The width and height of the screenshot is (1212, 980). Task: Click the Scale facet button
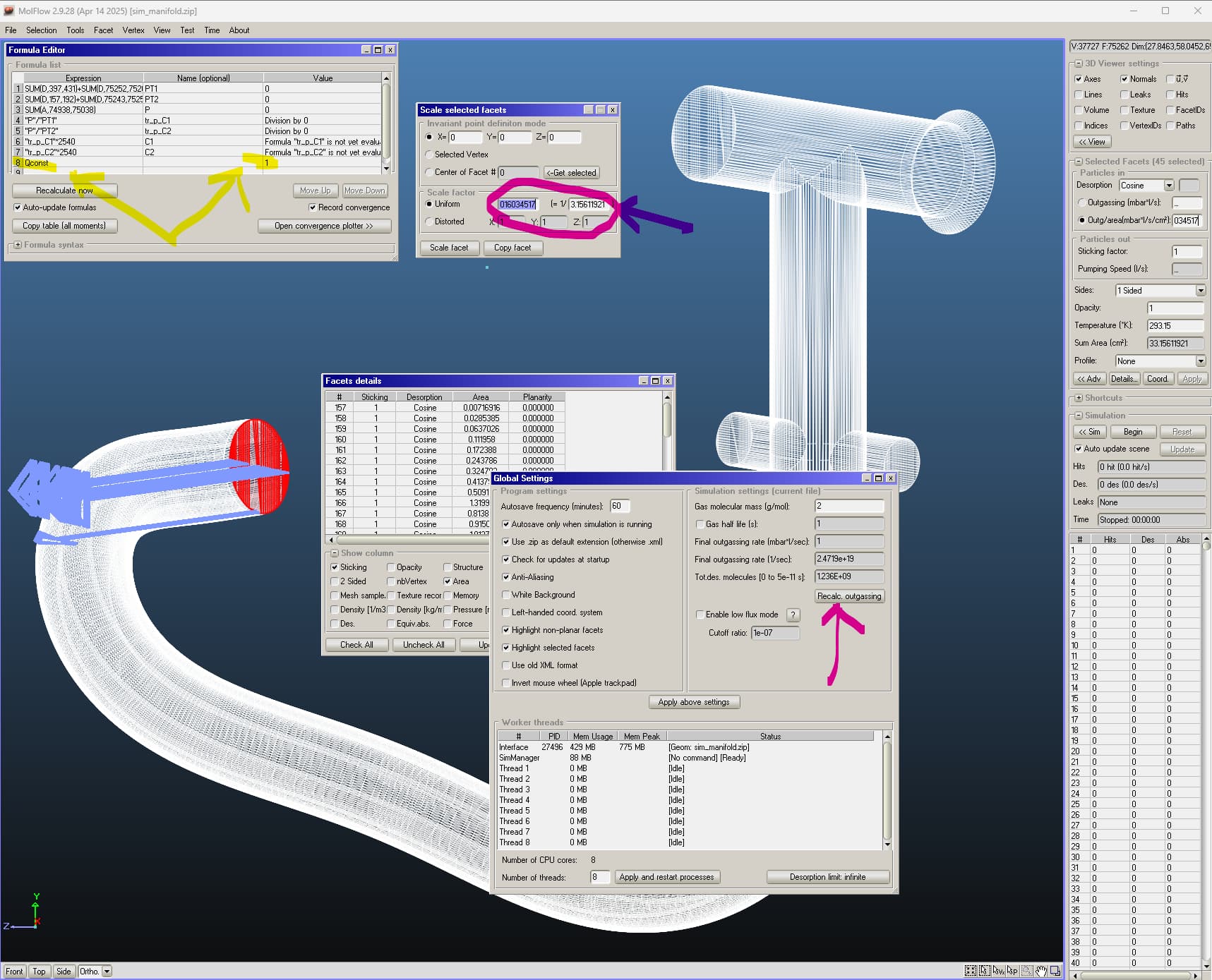tap(449, 248)
